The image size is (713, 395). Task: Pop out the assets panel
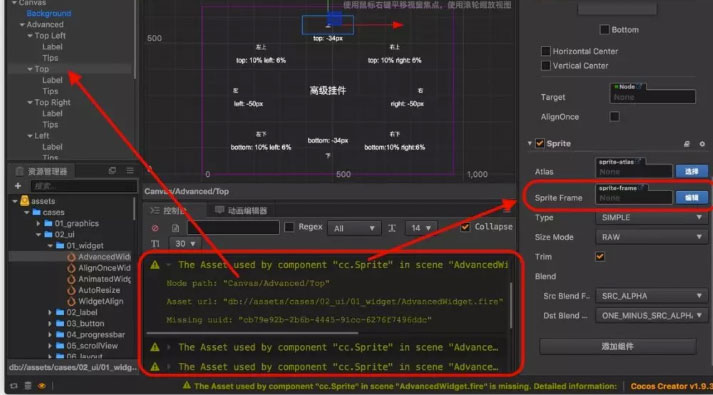pos(112,170)
